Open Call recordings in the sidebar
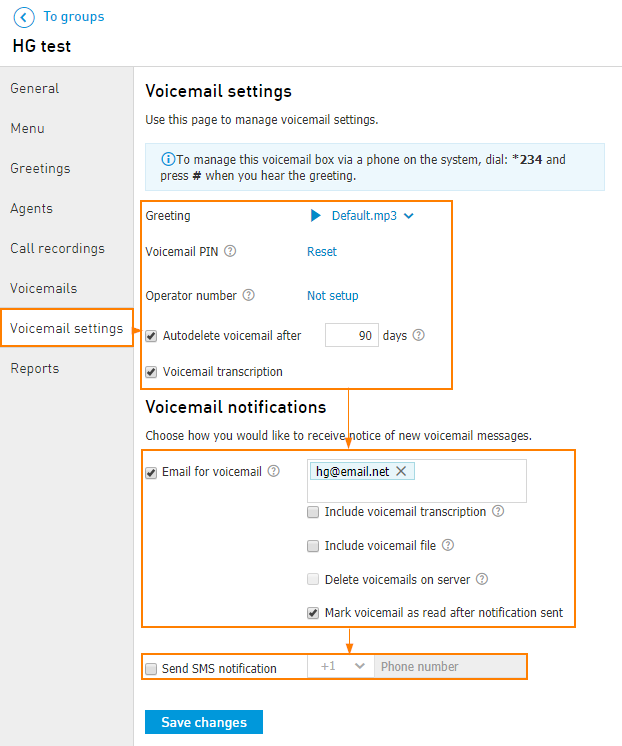Screen dimensions: 622x746 (x=57, y=248)
